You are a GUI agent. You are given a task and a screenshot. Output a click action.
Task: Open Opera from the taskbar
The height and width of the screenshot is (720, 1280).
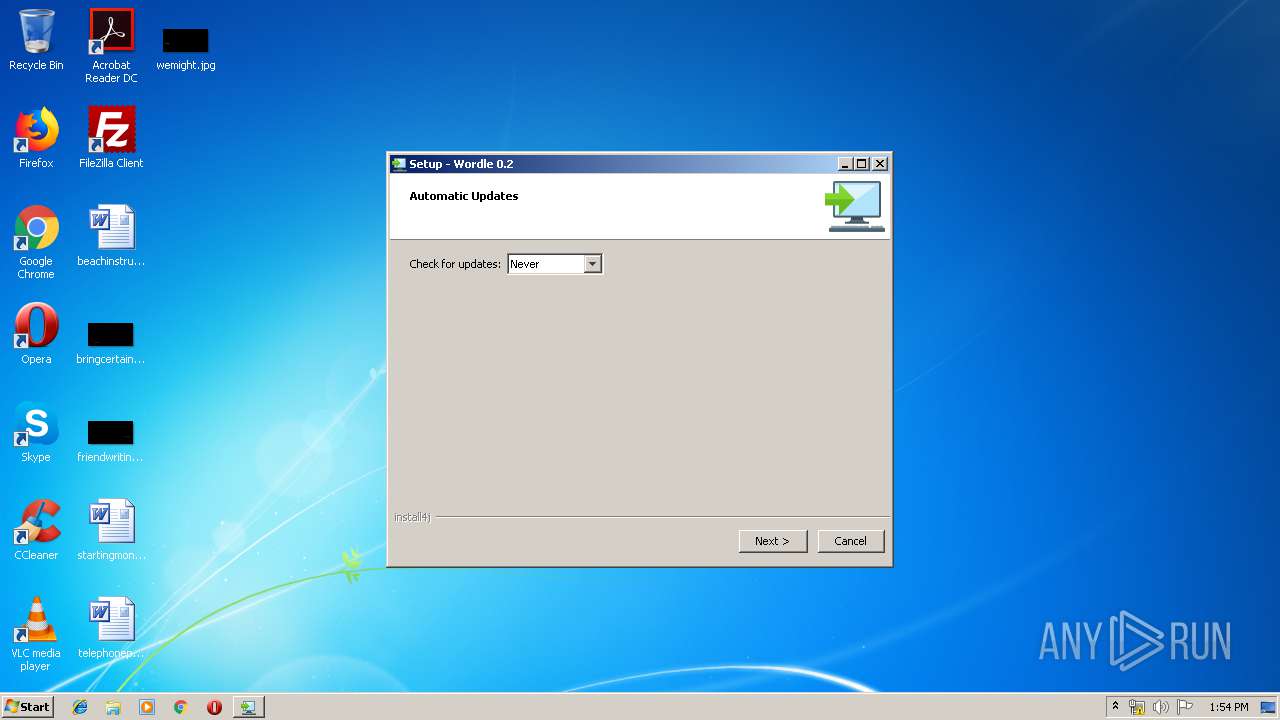pyautogui.click(x=214, y=707)
